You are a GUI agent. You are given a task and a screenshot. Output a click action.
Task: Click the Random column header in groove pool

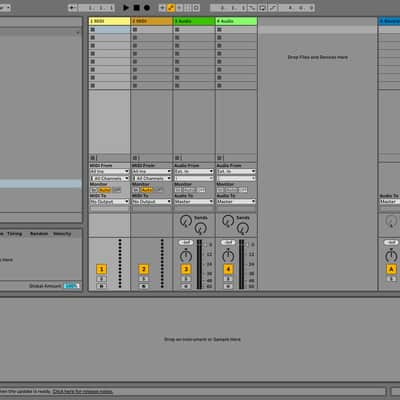pyautogui.click(x=39, y=234)
